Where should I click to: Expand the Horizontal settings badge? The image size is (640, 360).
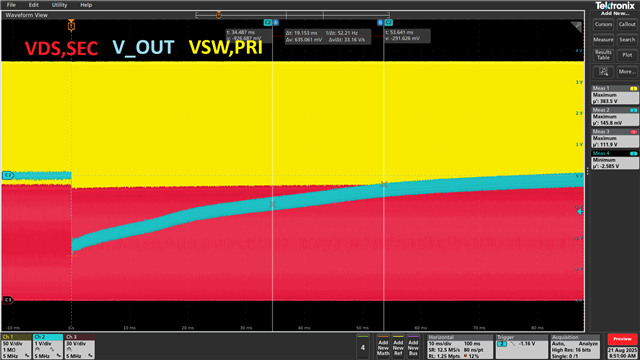[x=460, y=347]
